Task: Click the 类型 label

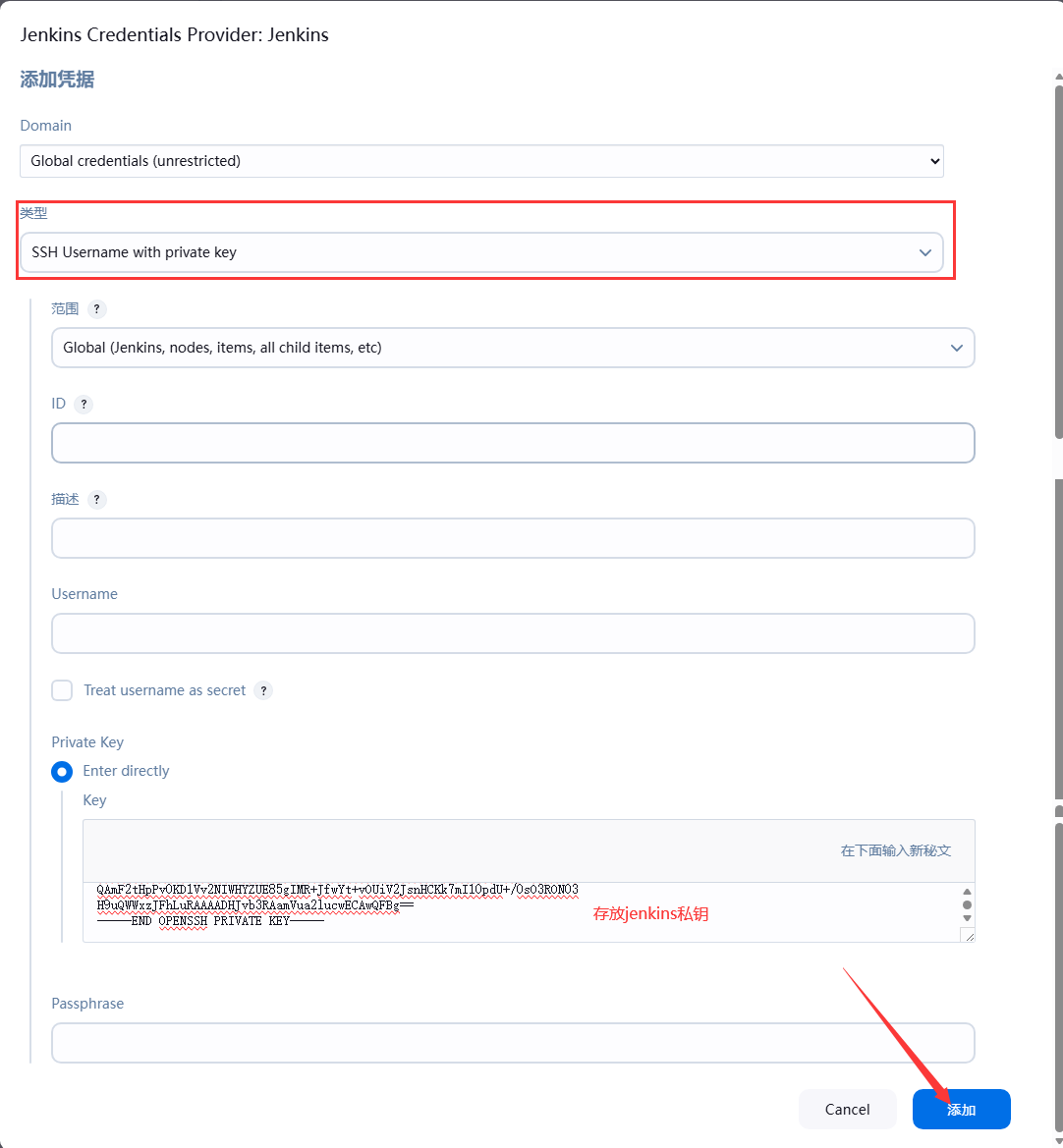Action: click(33, 213)
